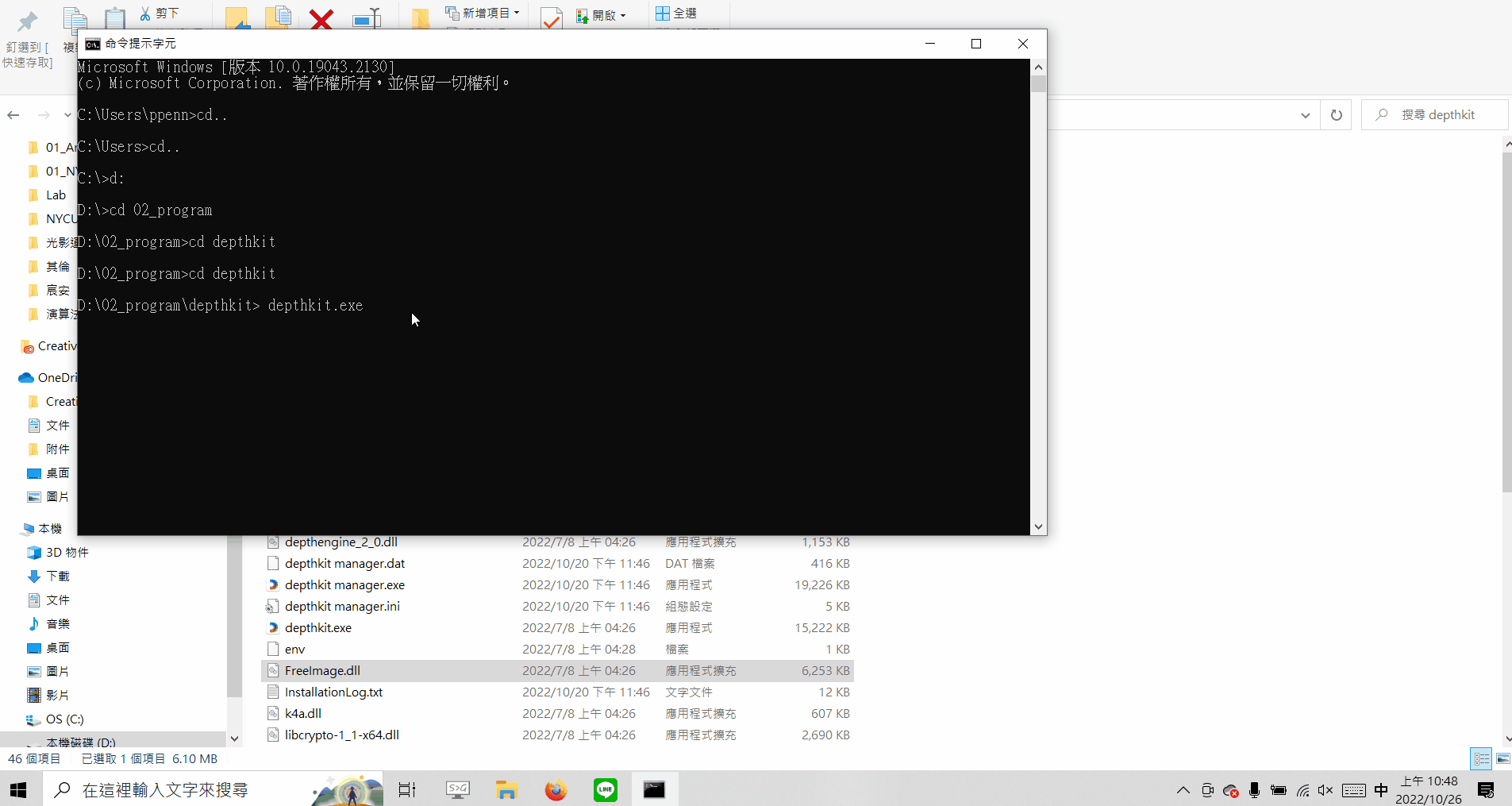Expand the 開啟 dropdown arrow
Screen dimensions: 1512x806
(623, 16)
